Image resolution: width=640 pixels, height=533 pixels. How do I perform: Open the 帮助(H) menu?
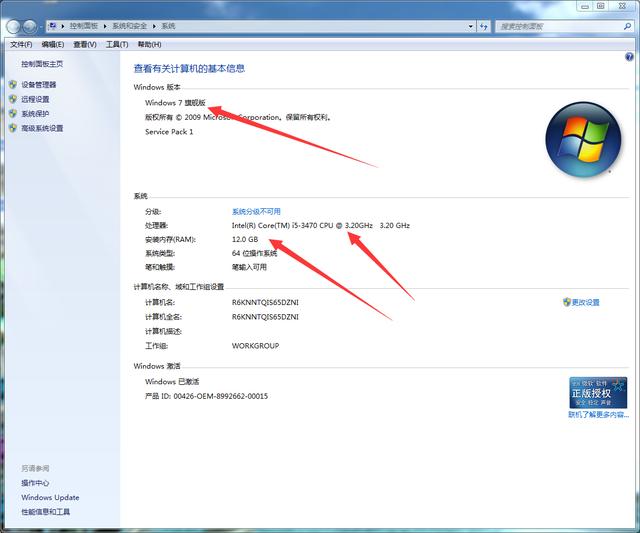tap(149, 44)
